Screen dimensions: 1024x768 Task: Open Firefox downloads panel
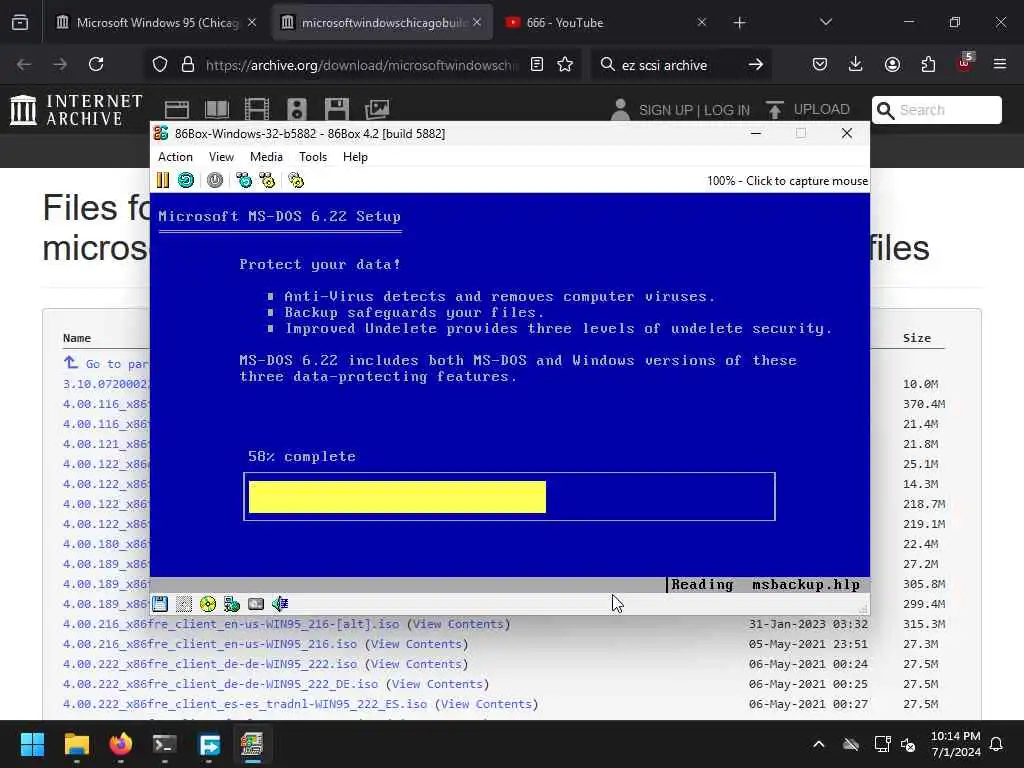(x=856, y=64)
